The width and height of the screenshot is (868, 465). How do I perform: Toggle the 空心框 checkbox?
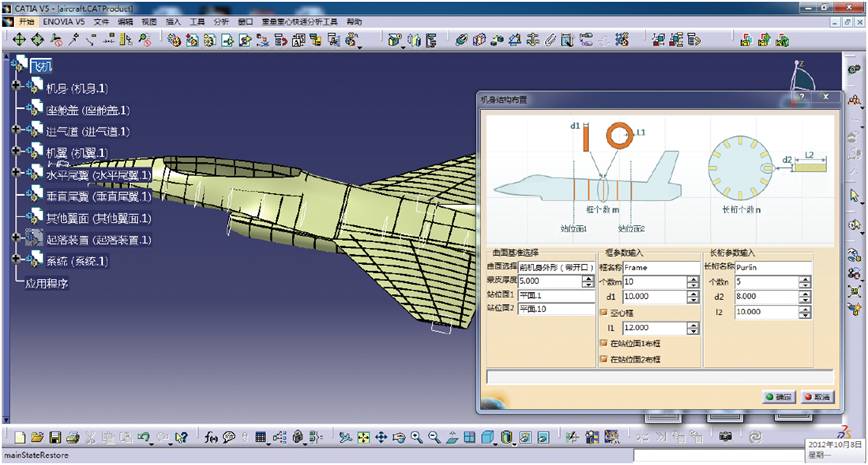603,313
